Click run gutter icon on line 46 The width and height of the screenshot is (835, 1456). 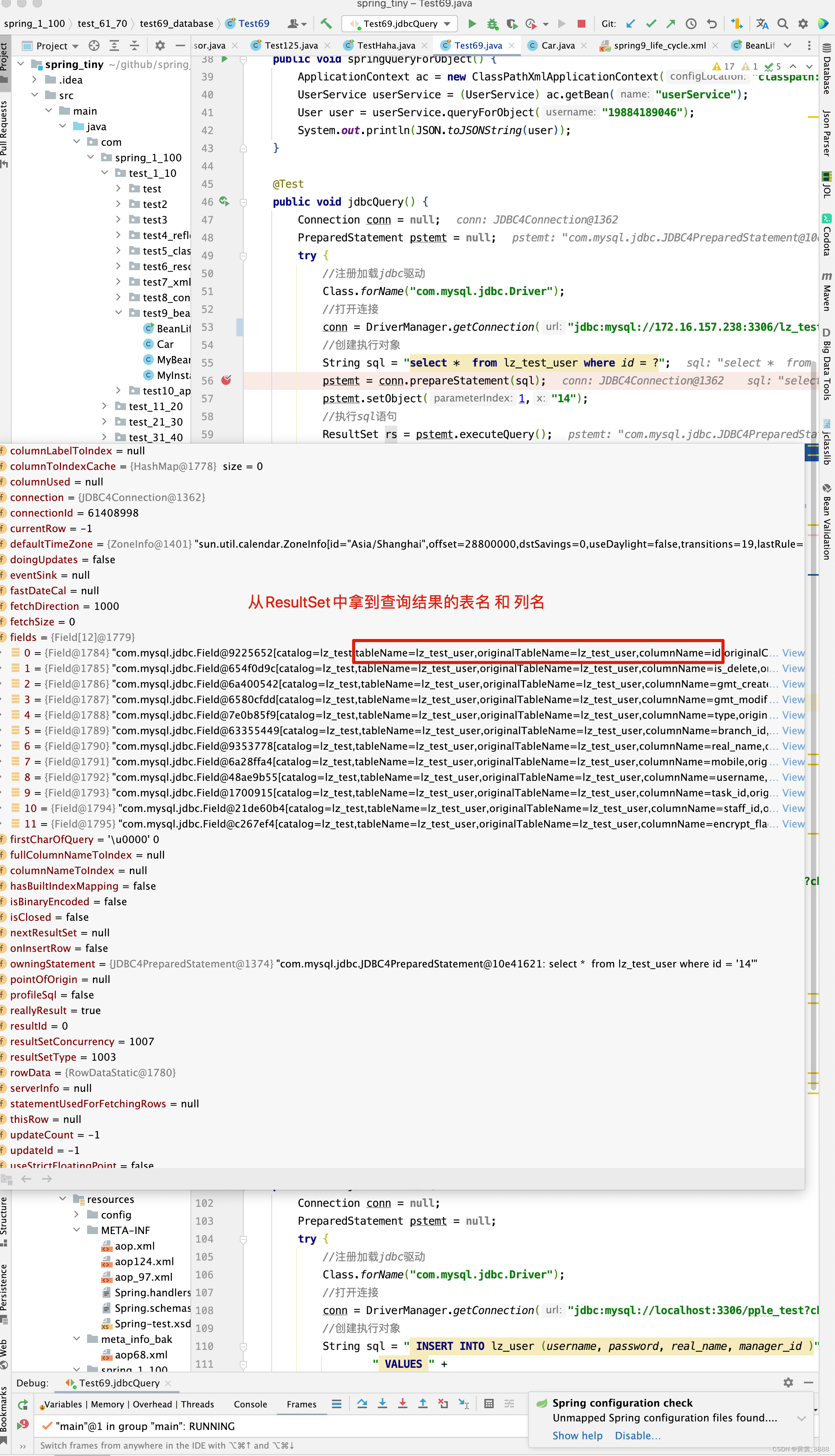[x=224, y=201]
